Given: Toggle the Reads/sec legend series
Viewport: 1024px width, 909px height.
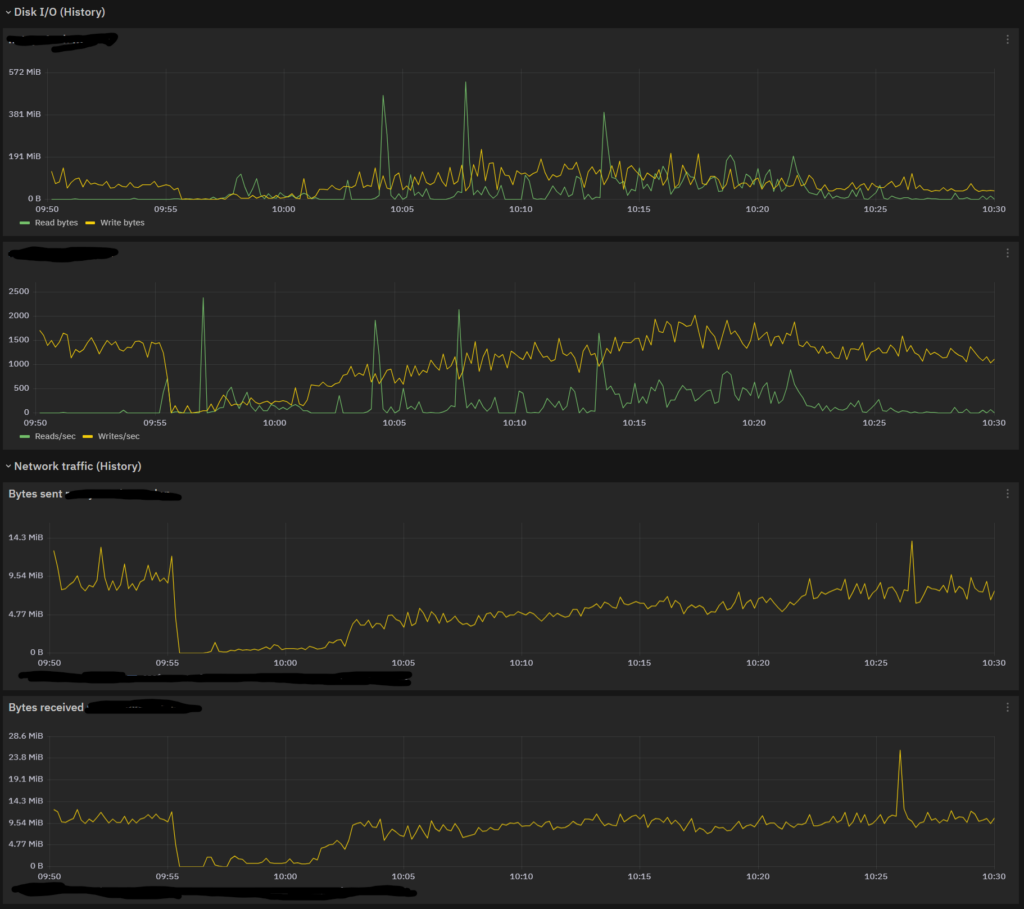Looking at the screenshot, I should pyautogui.click(x=54, y=436).
